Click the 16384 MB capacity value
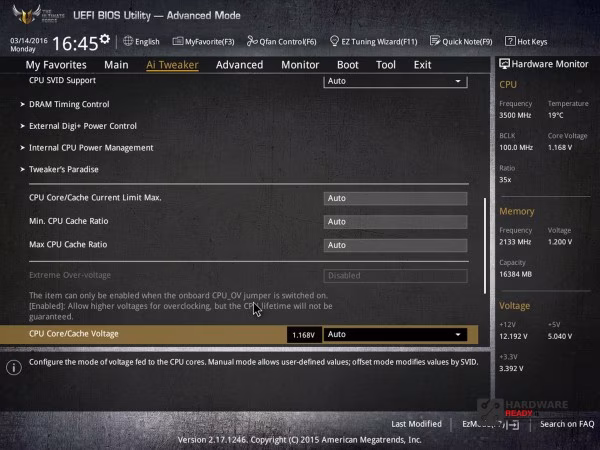 pyautogui.click(x=515, y=274)
